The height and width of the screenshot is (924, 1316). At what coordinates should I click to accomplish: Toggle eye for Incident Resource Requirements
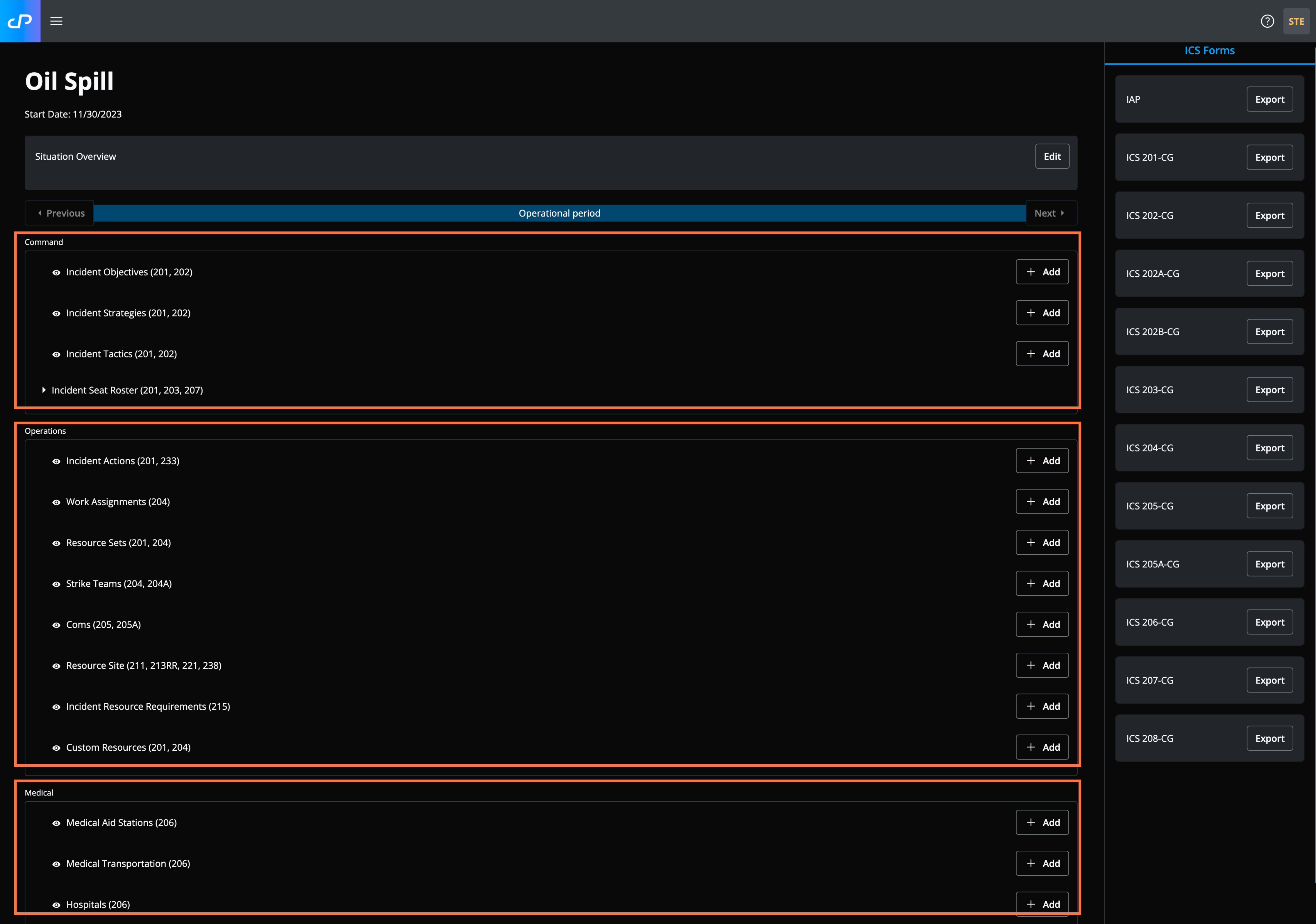(x=56, y=707)
